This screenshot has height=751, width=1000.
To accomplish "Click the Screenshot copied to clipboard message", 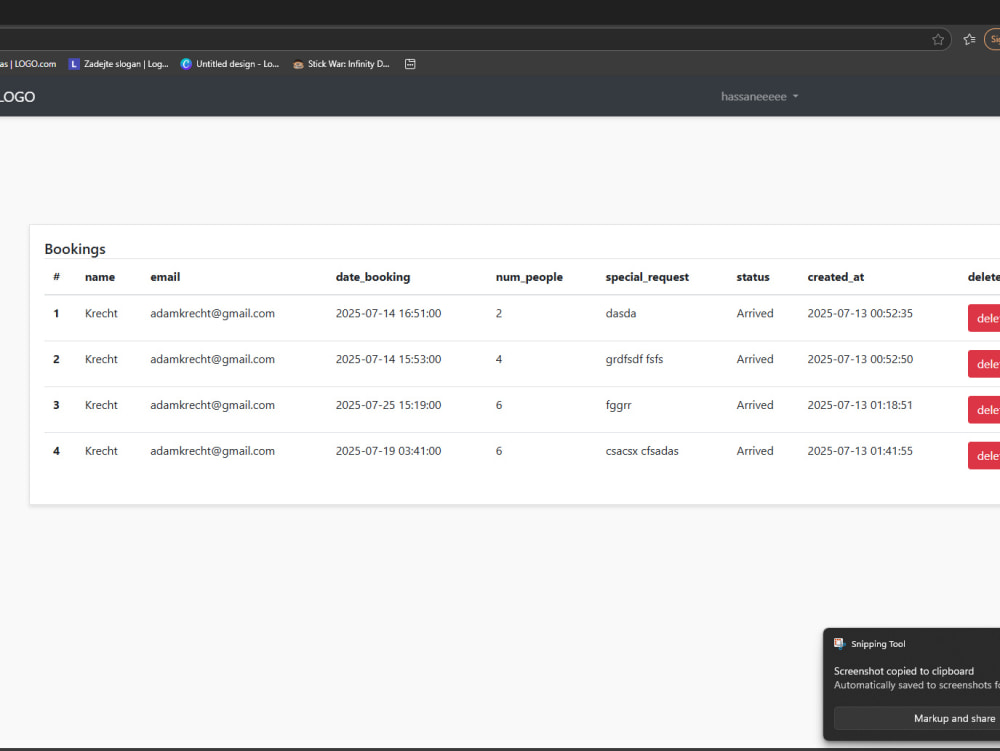I will [x=904, y=671].
